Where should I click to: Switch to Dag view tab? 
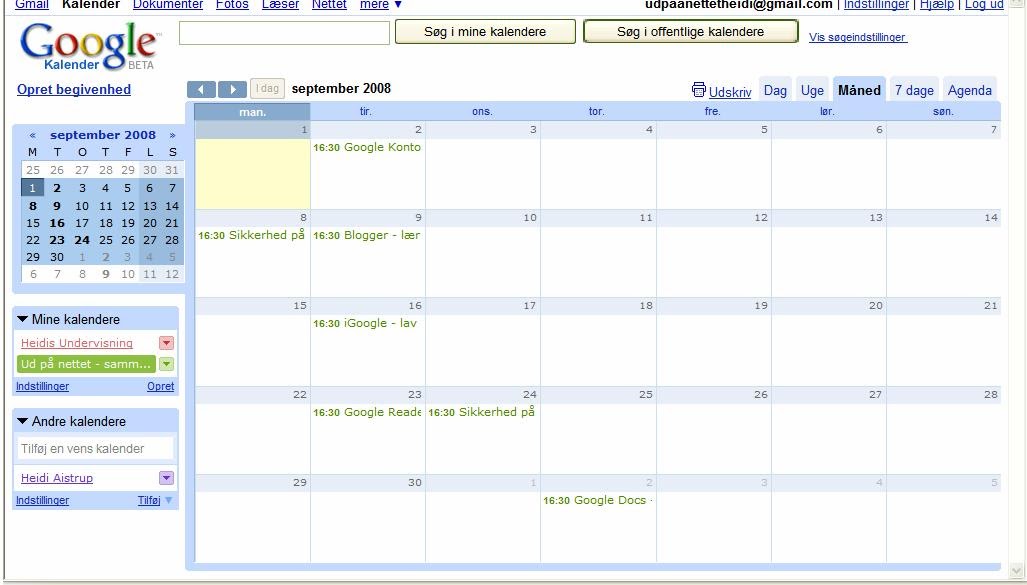[x=775, y=90]
